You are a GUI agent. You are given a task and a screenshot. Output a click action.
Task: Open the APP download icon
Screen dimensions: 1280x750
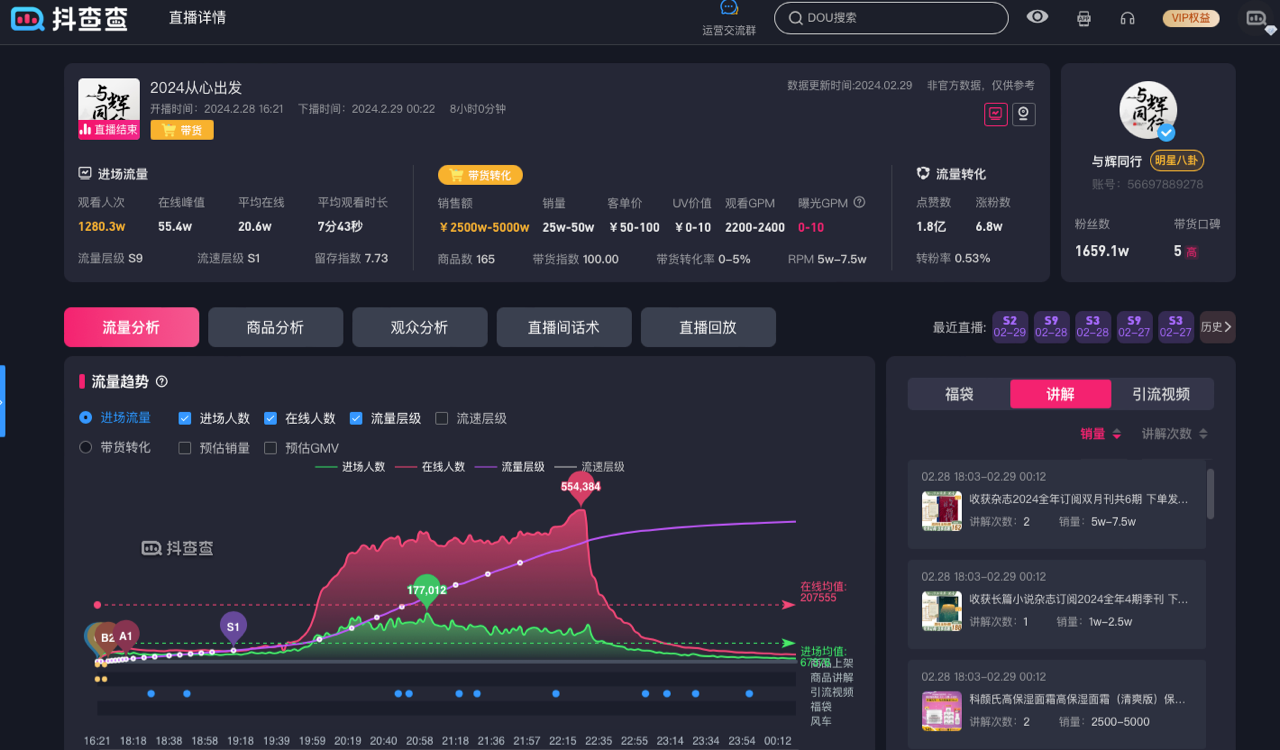click(1083, 18)
